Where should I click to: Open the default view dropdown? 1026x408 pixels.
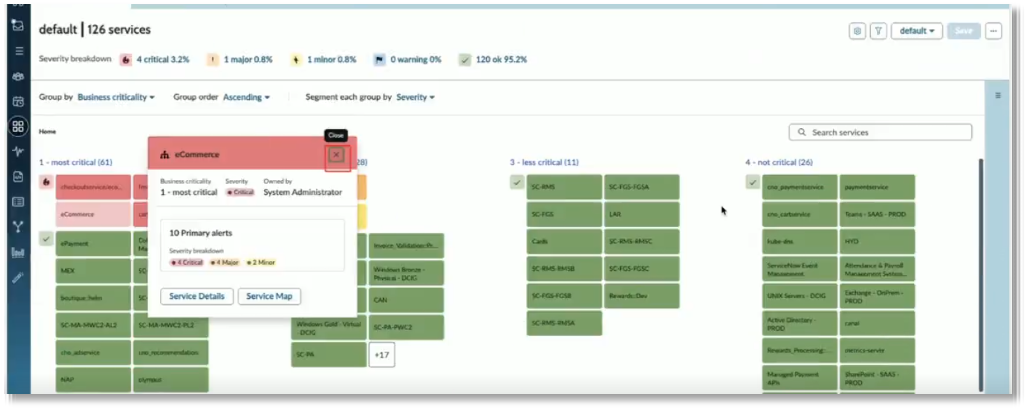(x=916, y=31)
